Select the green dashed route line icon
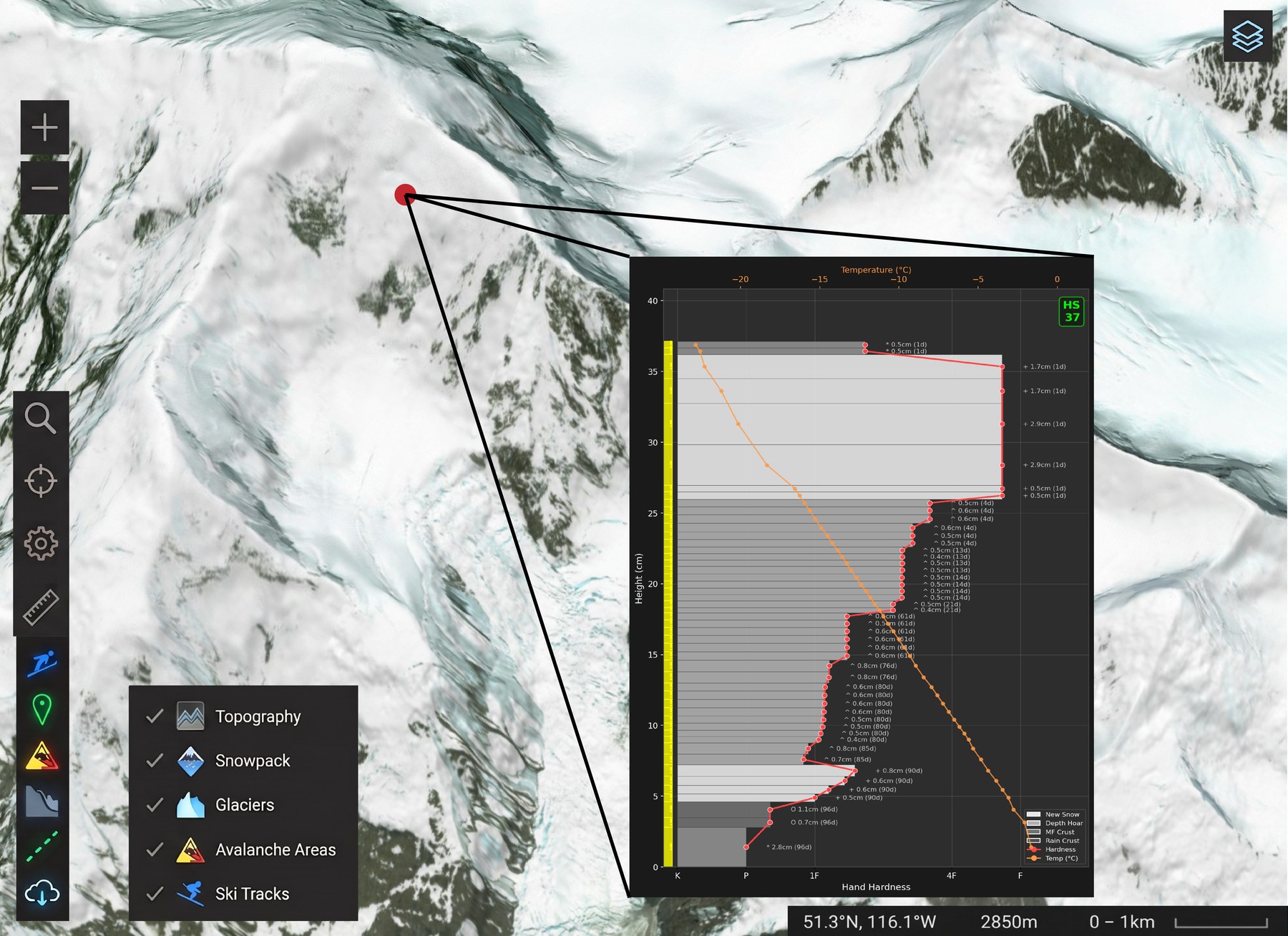Image resolution: width=1288 pixels, height=936 pixels. (x=42, y=847)
